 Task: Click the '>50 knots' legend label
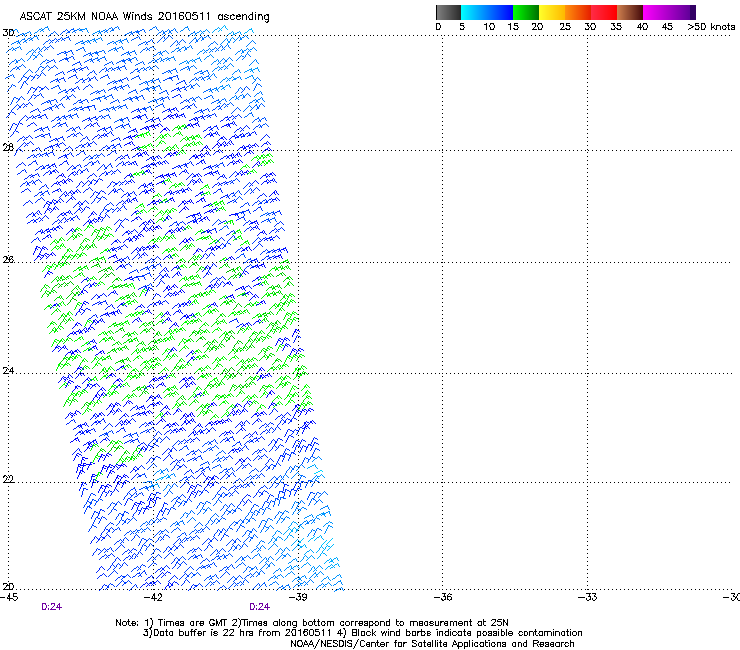coord(711,27)
